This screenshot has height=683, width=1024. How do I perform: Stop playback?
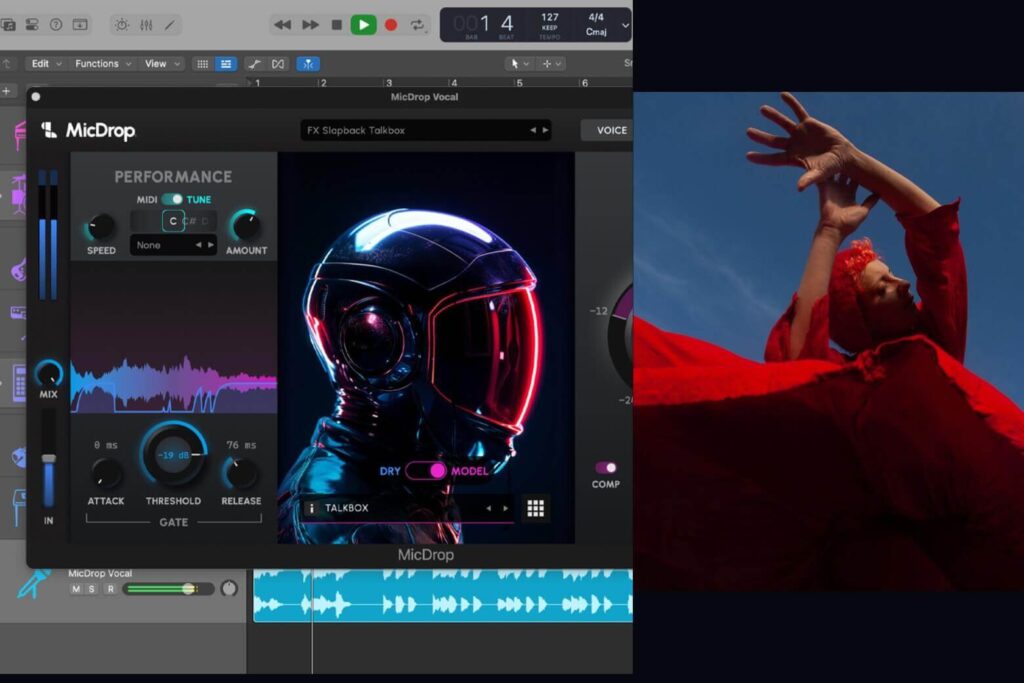(337, 25)
